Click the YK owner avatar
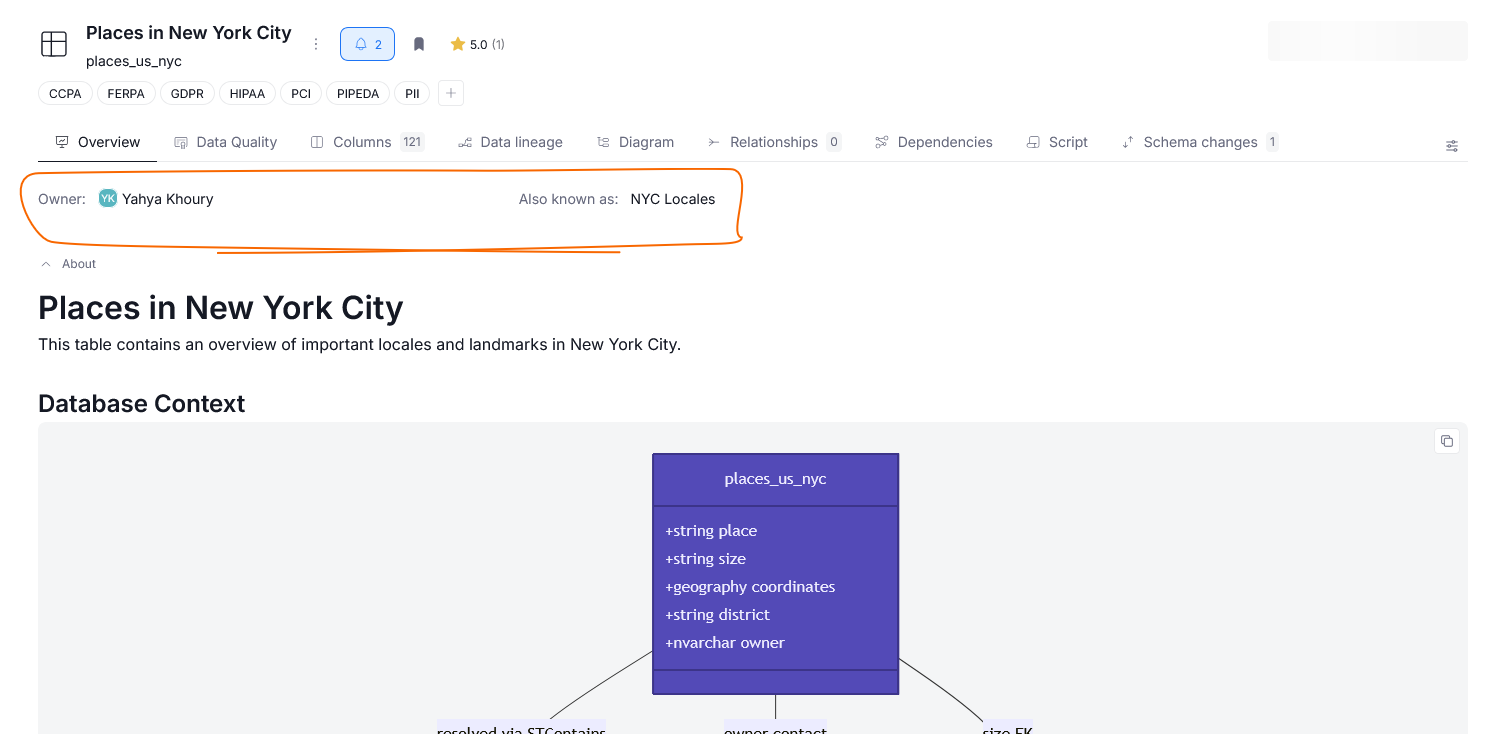This screenshot has width=1502, height=734. 108,198
